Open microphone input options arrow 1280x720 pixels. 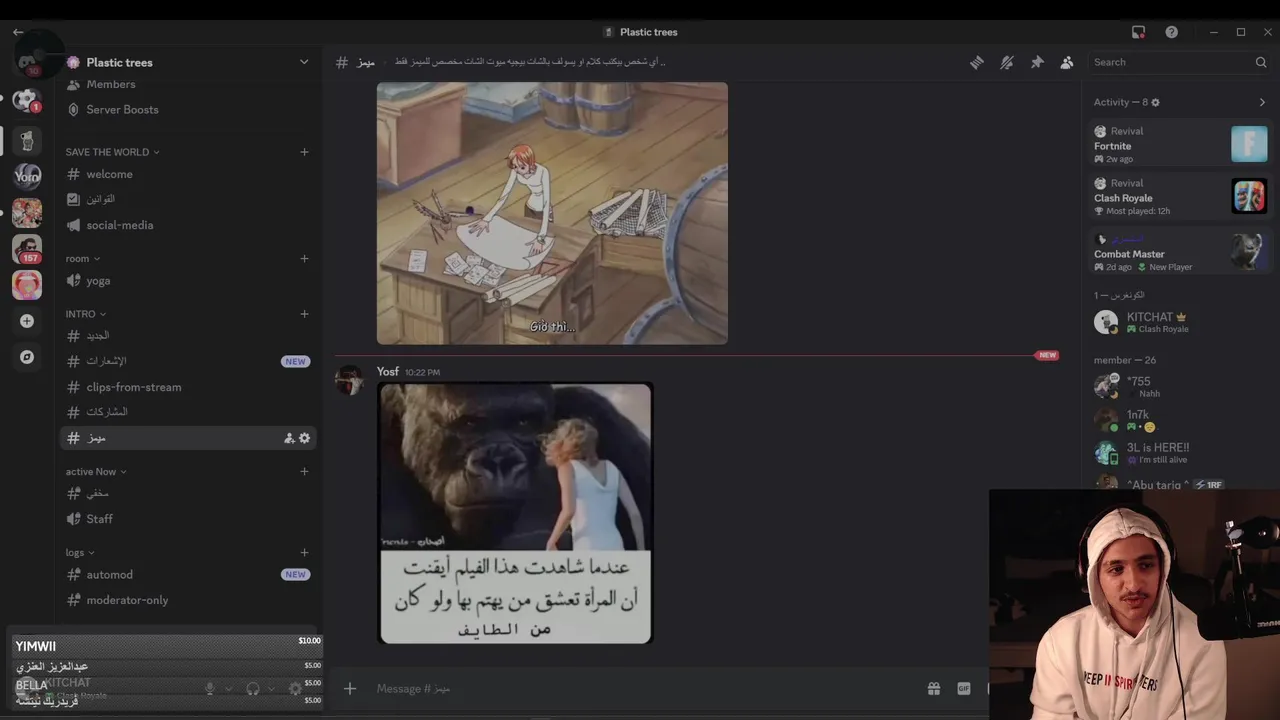pos(228,688)
